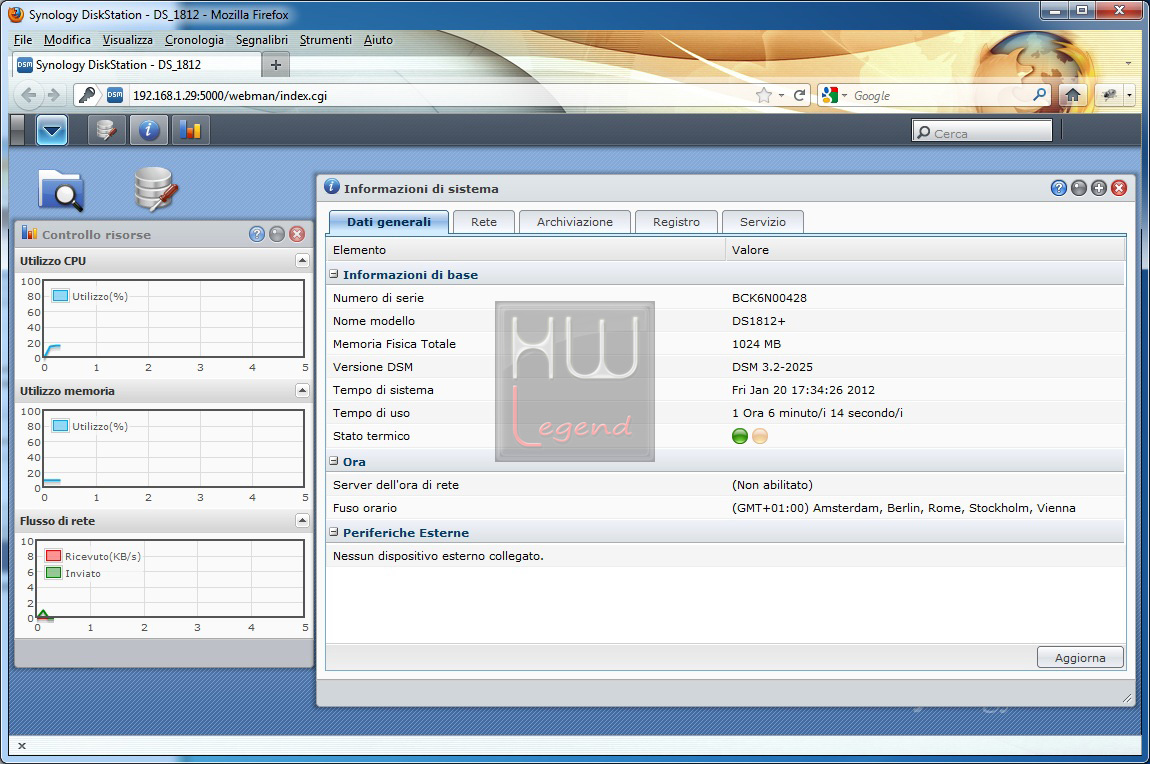The width and height of the screenshot is (1150, 764).
Task: Switch to the Archiviazione tab
Action: [574, 221]
